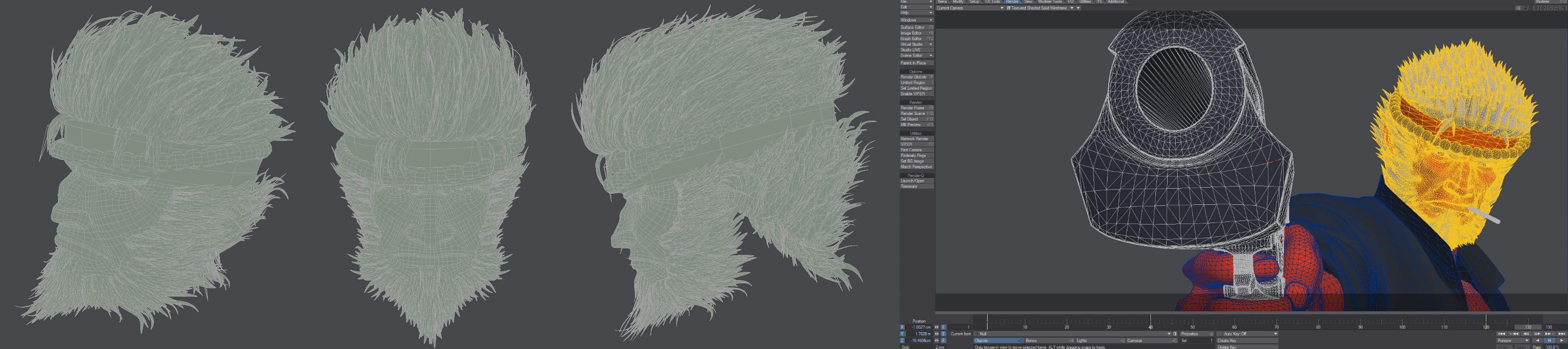Click the viewport move/pan icon
Screen dimensions: 1568x349
(x=1543, y=8)
